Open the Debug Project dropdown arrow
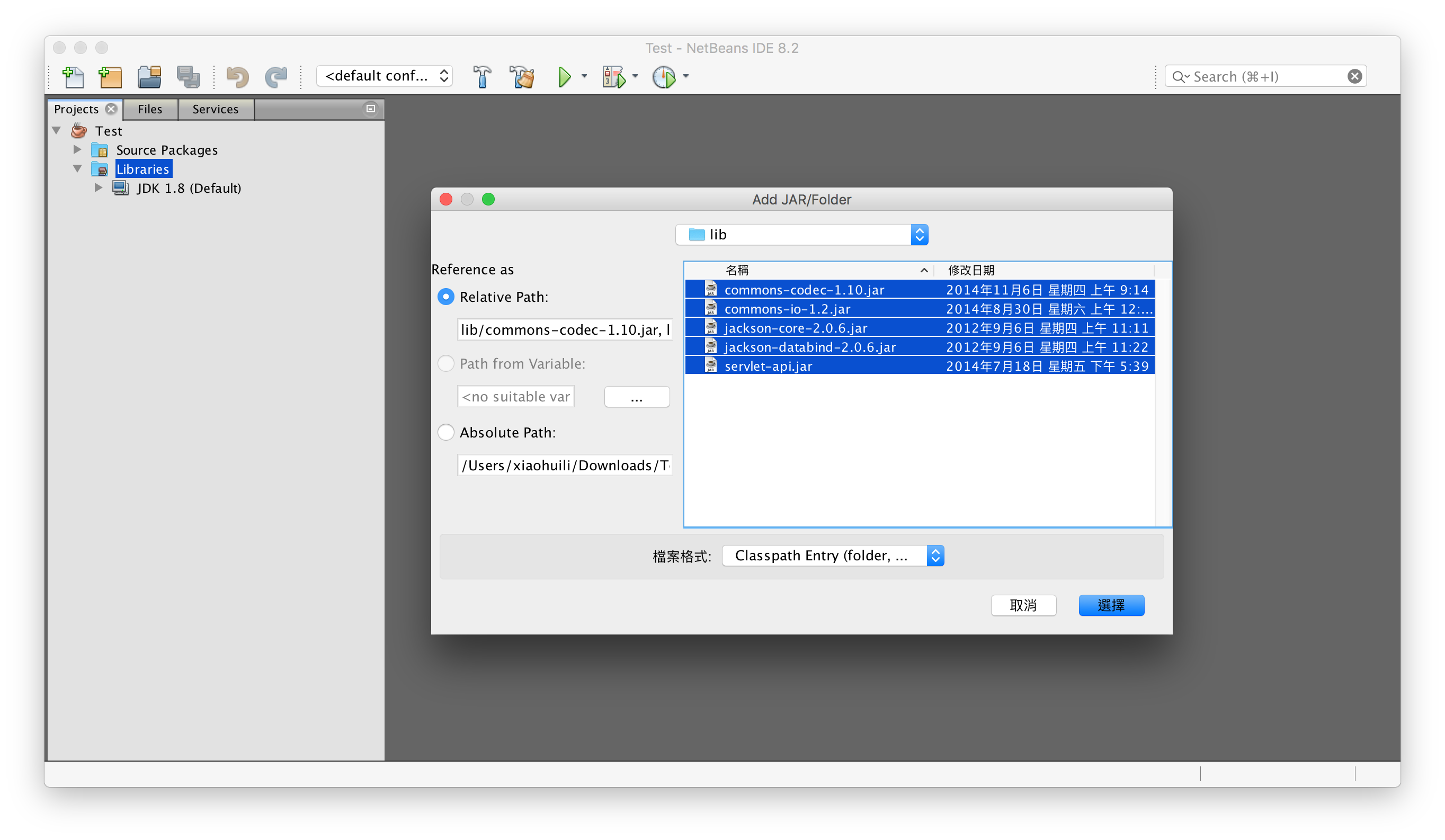 635,76
